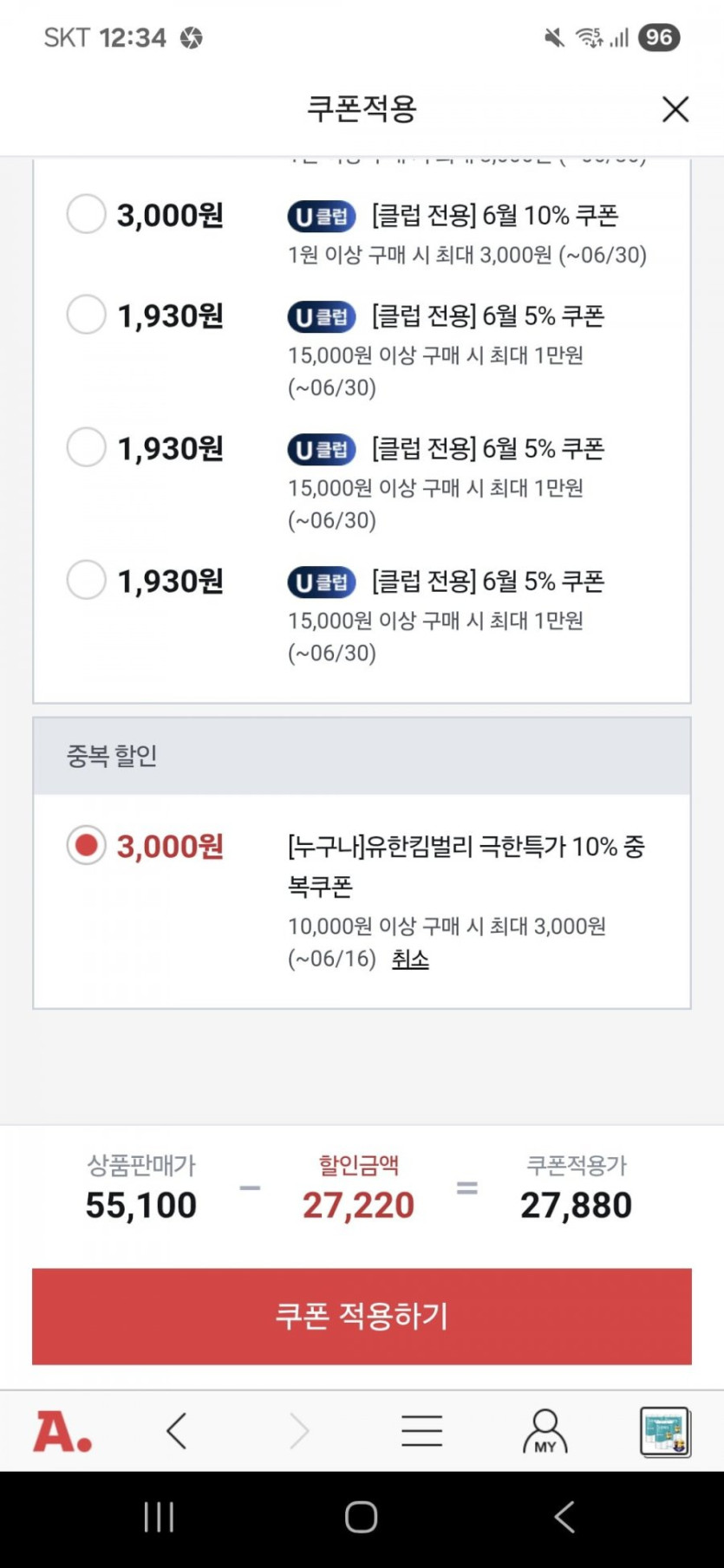Screen dimensions: 724x1568
Task: Select the 3,000원 club 10% coupon radio
Action: [87, 214]
